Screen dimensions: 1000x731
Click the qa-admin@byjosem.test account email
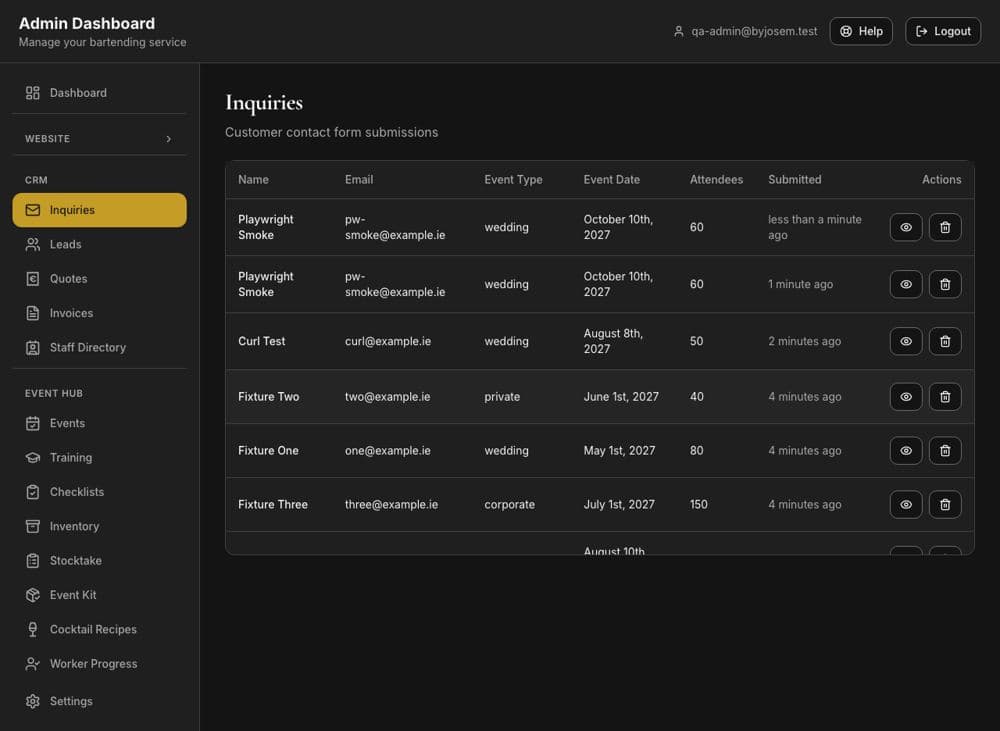pyautogui.click(x=754, y=31)
